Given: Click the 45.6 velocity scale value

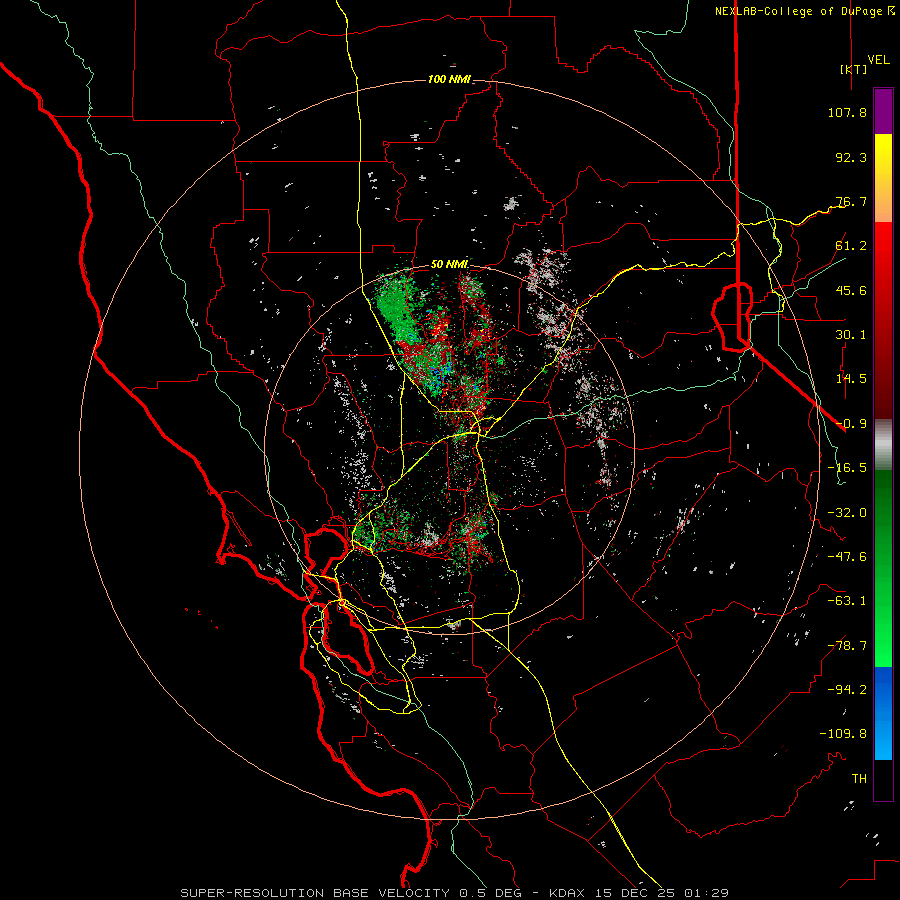Looking at the screenshot, I should click(x=851, y=290).
